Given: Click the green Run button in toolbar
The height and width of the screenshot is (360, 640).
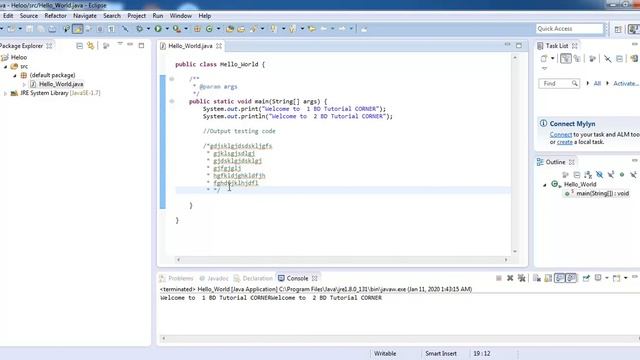Looking at the screenshot, I should 158,29.
